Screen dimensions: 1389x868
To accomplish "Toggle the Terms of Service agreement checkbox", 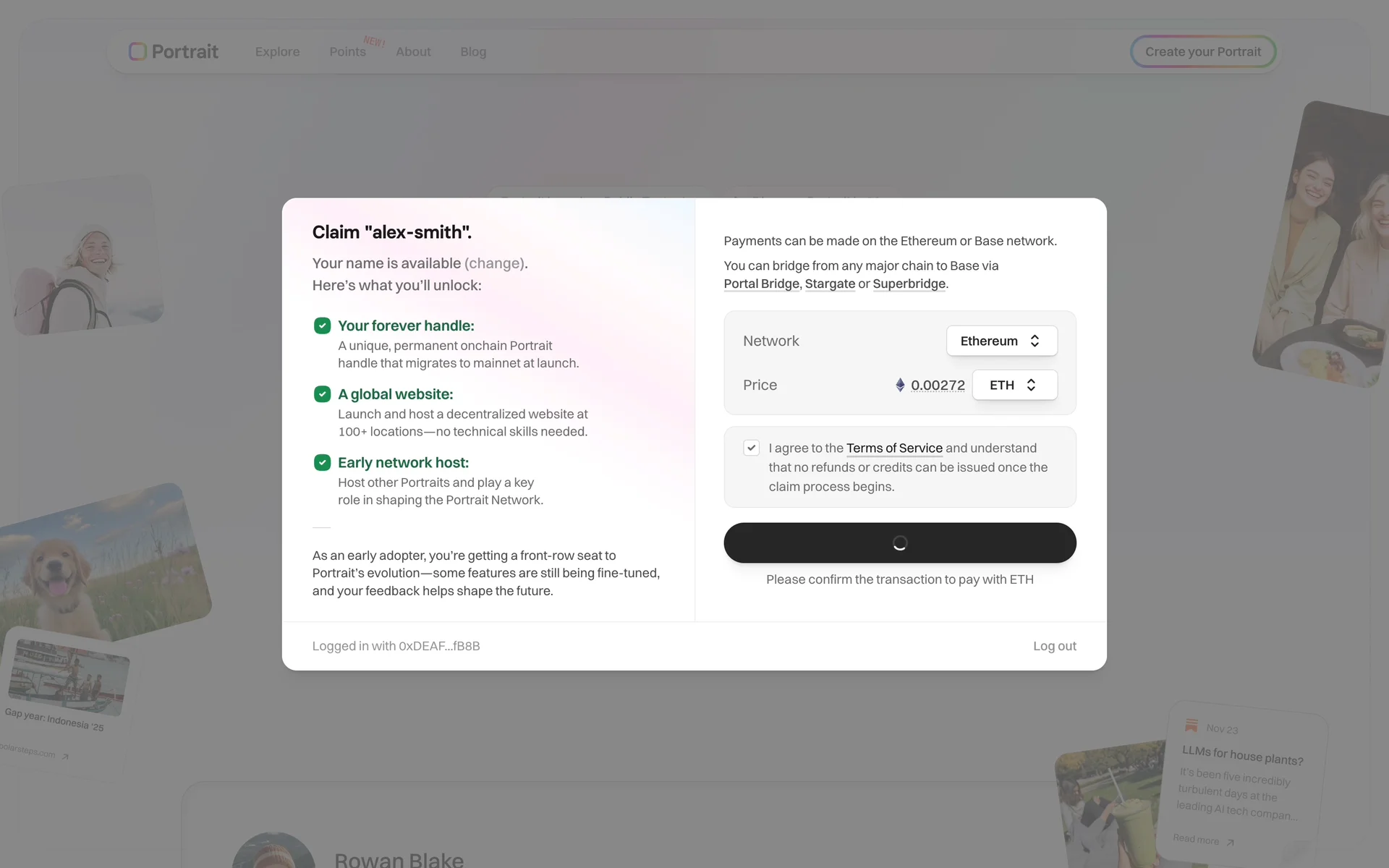I will tap(752, 448).
